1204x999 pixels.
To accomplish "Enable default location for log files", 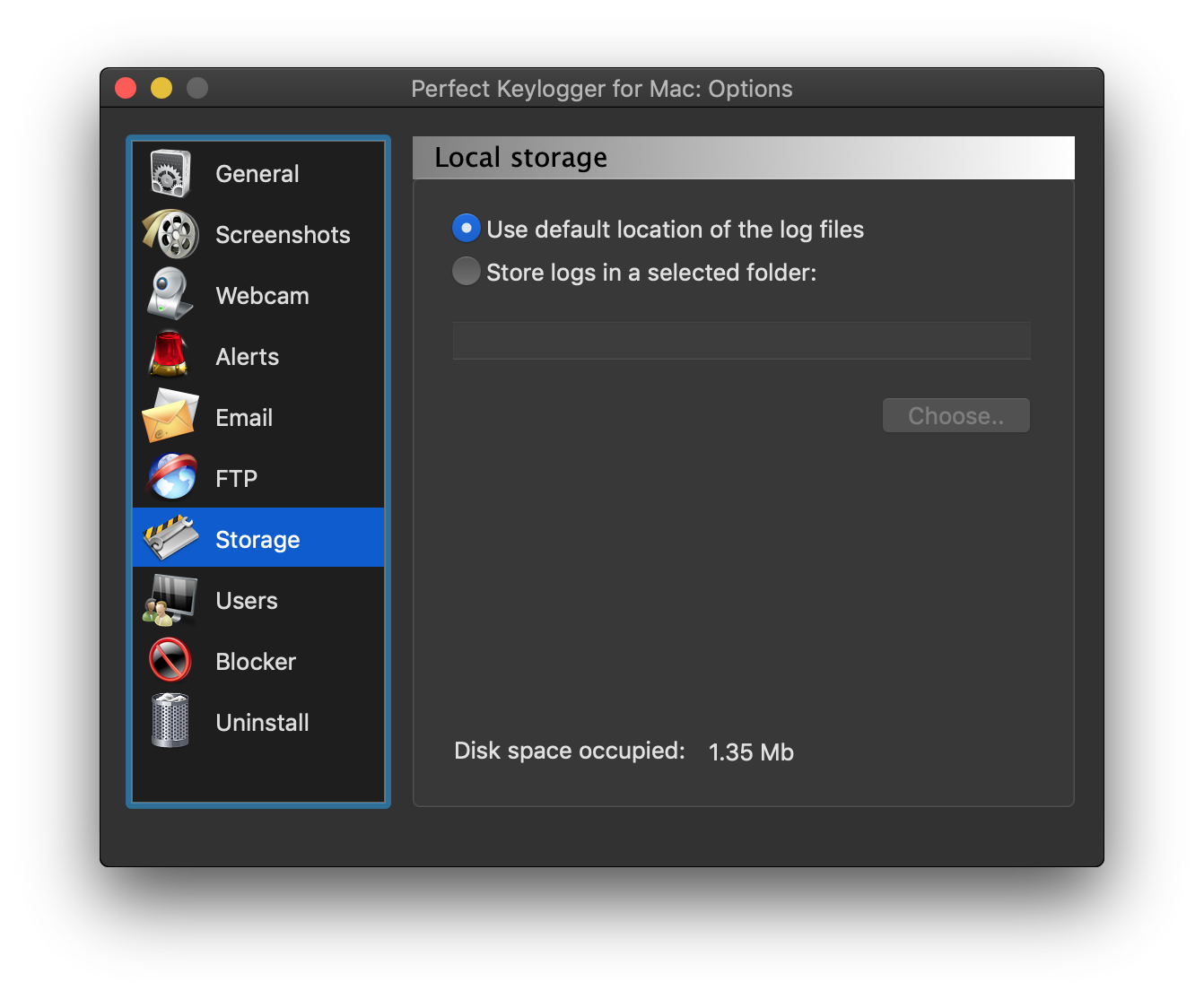I will 466,228.
